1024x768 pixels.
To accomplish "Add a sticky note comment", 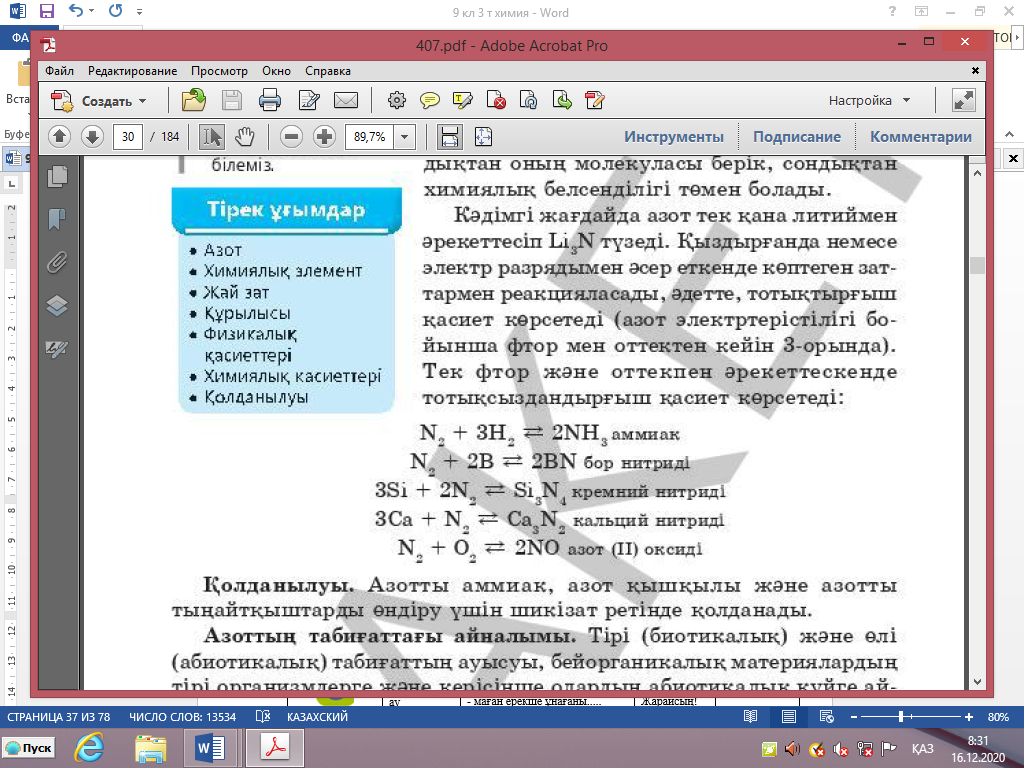I will [x=430, y=100].
